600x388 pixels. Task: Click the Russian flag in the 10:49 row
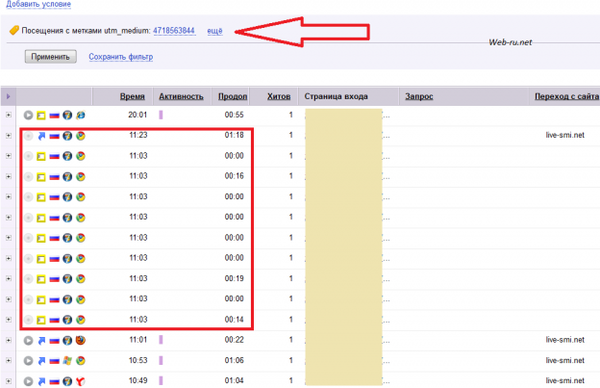click(x=54, y=381)
